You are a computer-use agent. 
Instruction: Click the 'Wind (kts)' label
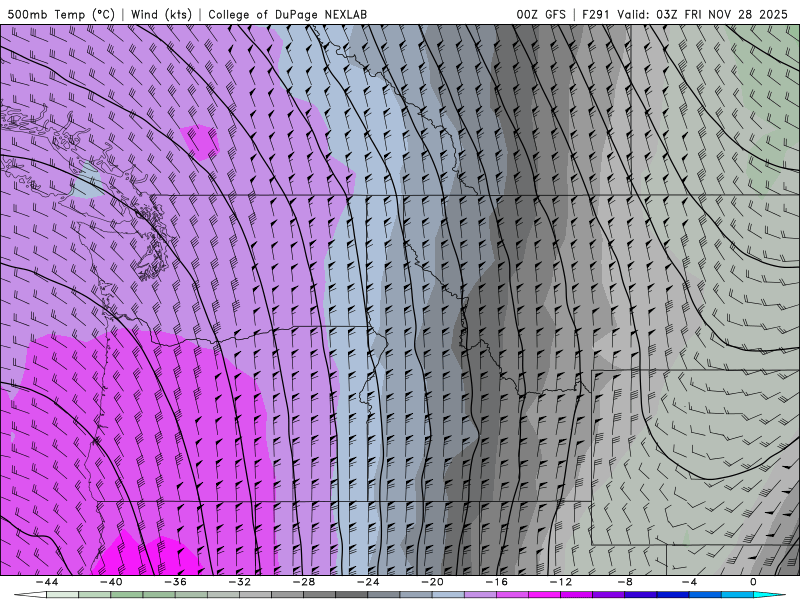point(161,14)
